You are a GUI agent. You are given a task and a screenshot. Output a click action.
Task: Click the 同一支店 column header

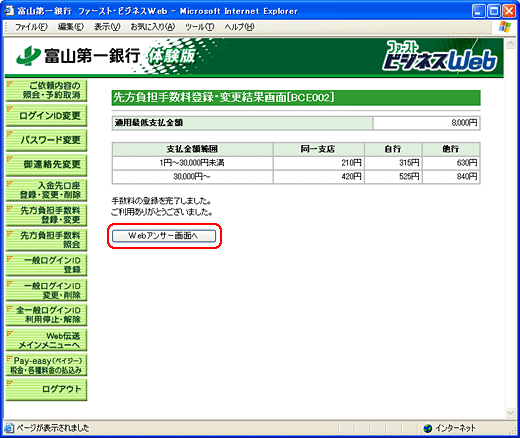[318, 149]
